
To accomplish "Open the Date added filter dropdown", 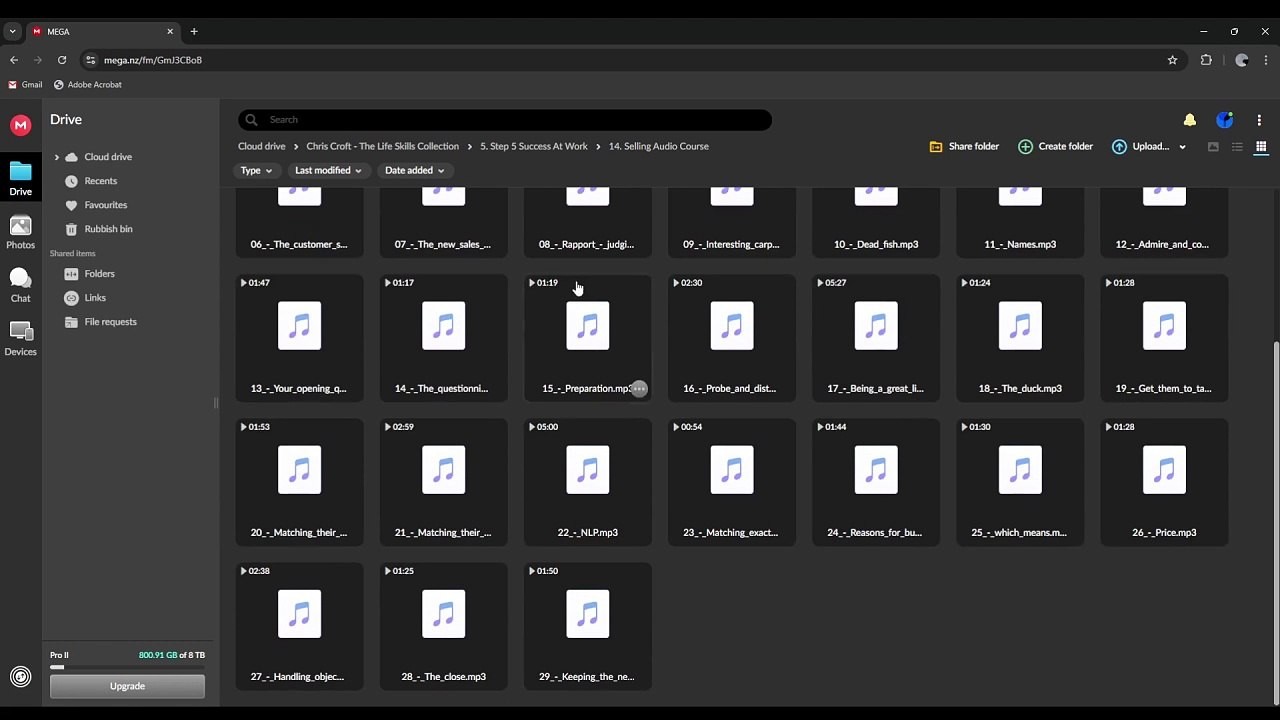I will point(414,171).
